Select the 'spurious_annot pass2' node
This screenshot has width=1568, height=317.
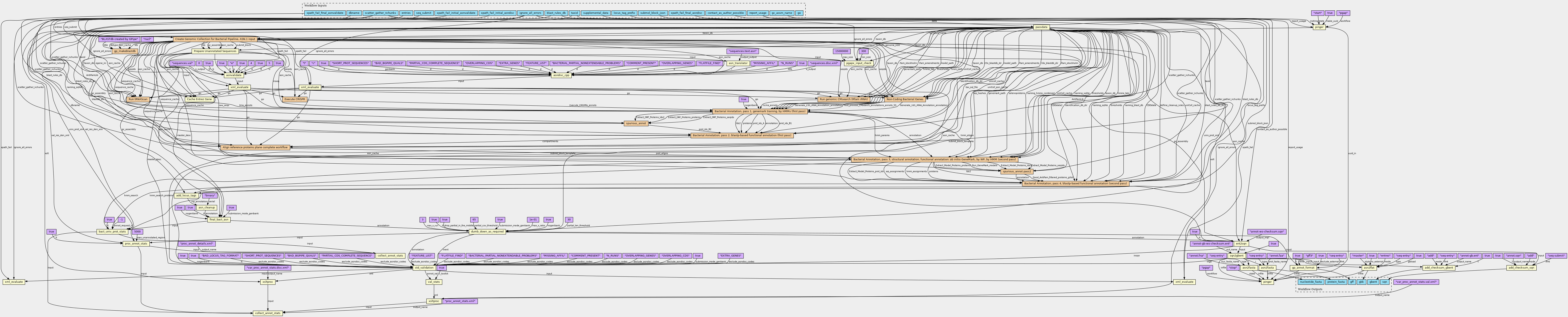pos(1017,171)
